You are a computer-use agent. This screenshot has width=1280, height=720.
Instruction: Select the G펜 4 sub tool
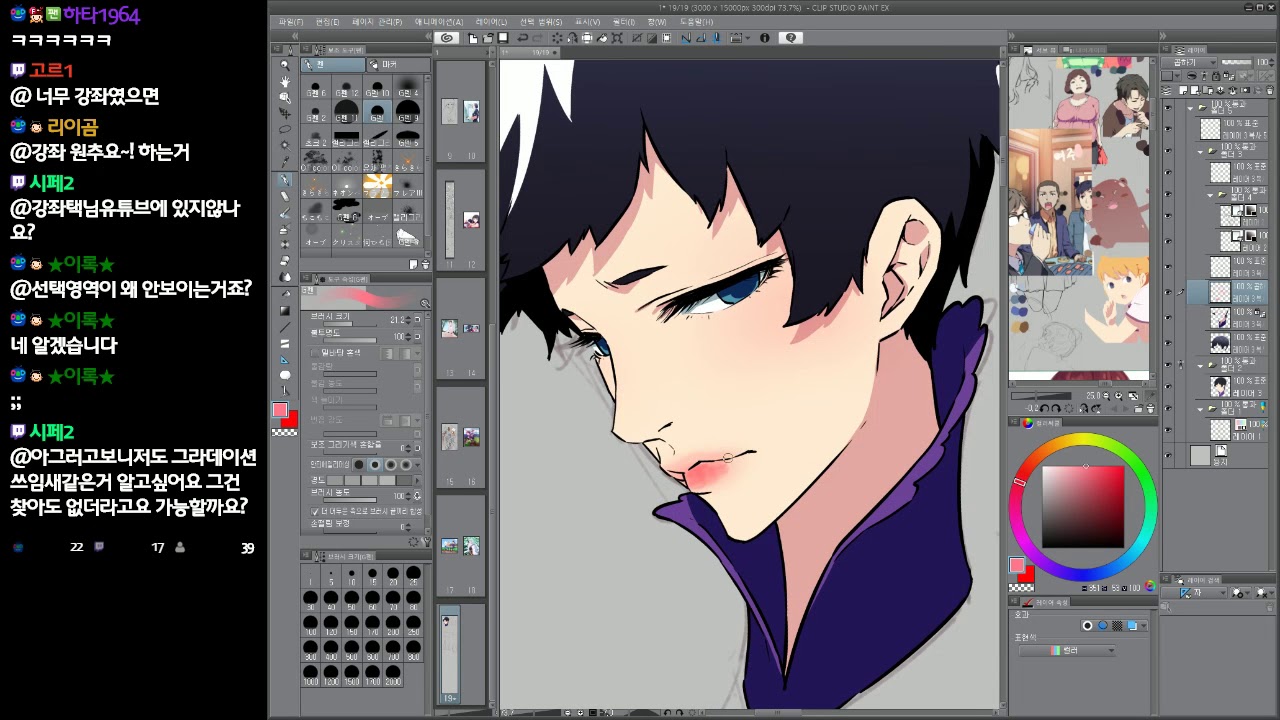click(x=408, y=86)
